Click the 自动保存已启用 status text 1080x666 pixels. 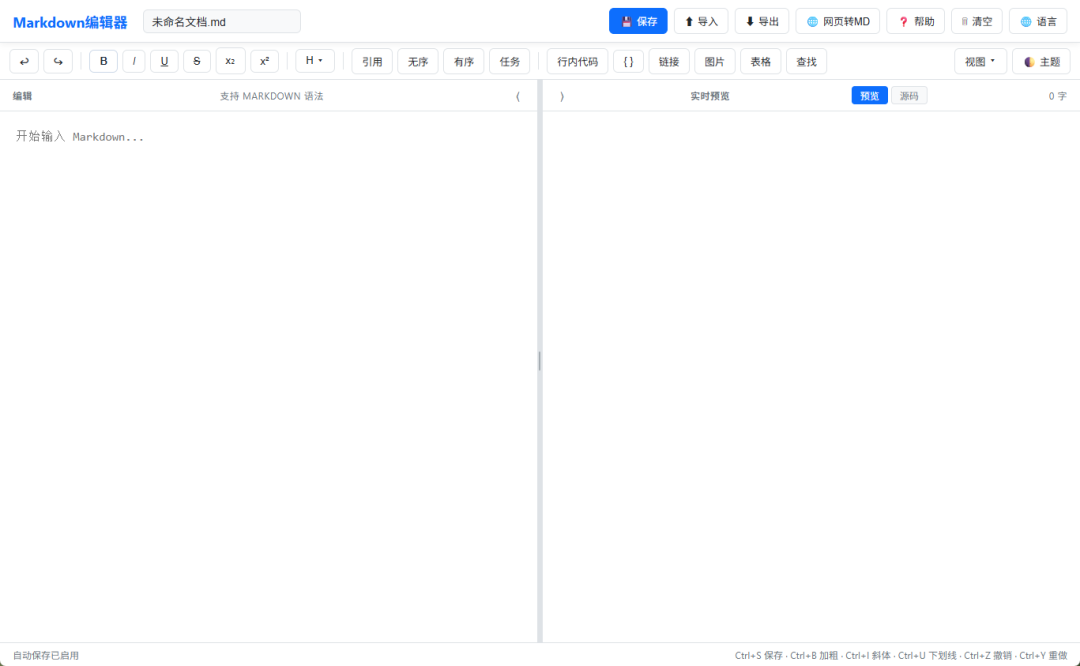coord(45,655)
